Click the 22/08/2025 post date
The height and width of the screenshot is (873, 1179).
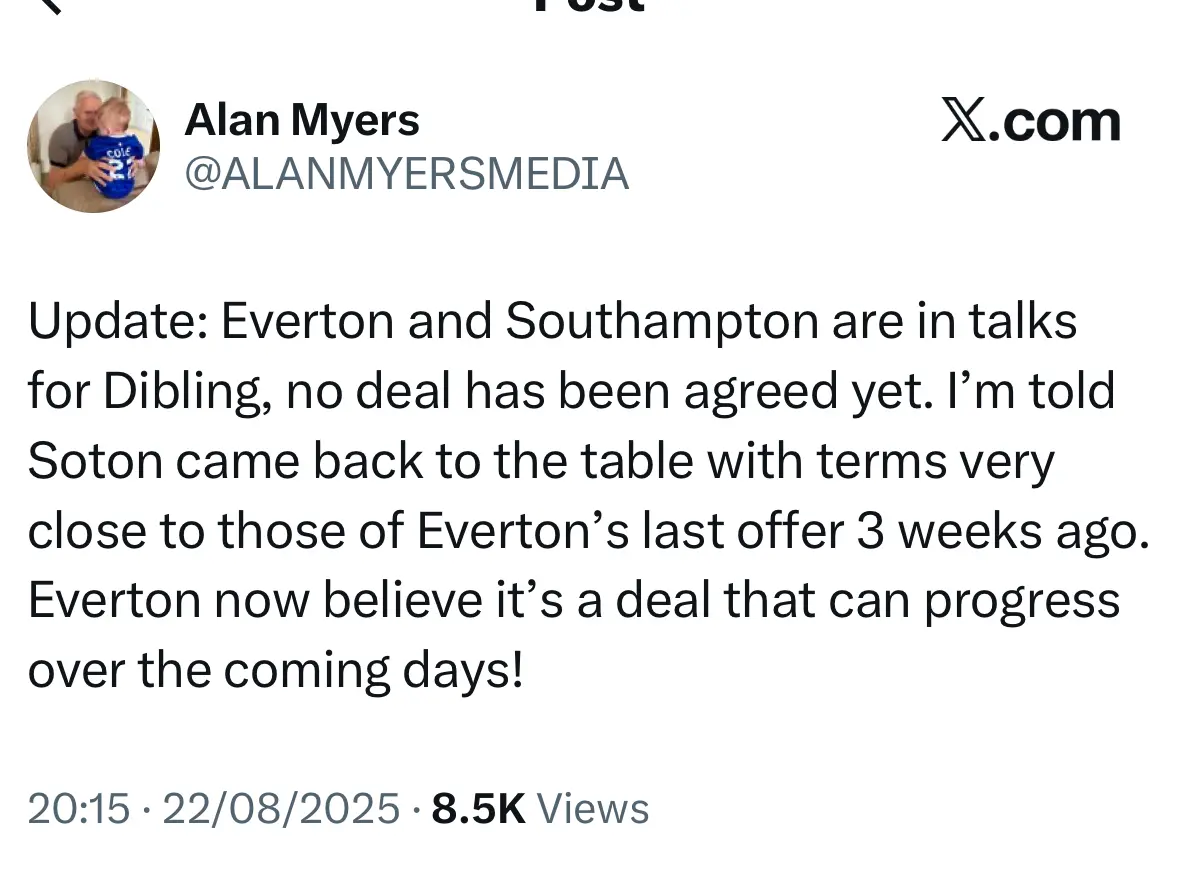point(281,808)
